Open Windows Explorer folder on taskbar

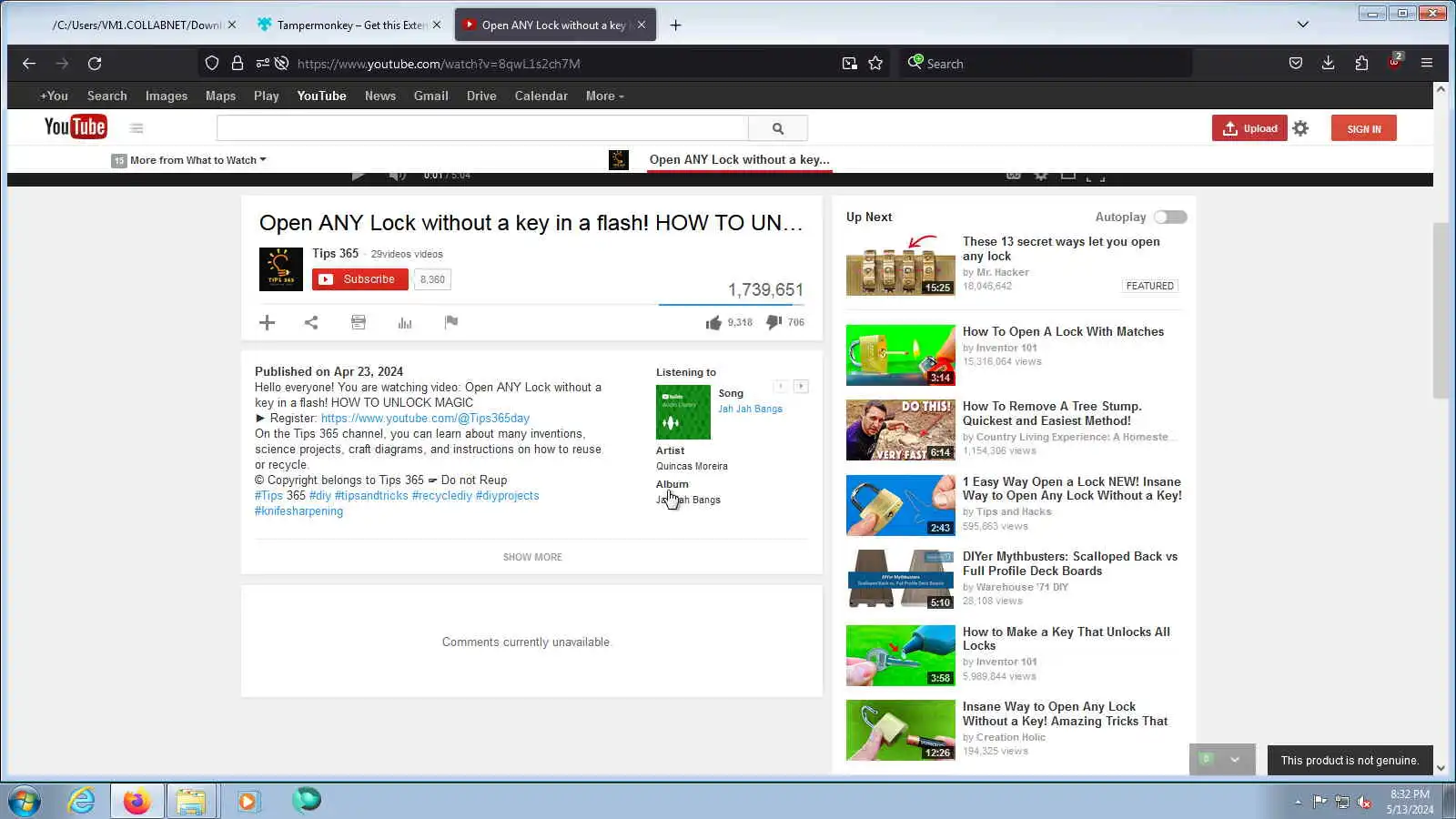pos(191,801)
